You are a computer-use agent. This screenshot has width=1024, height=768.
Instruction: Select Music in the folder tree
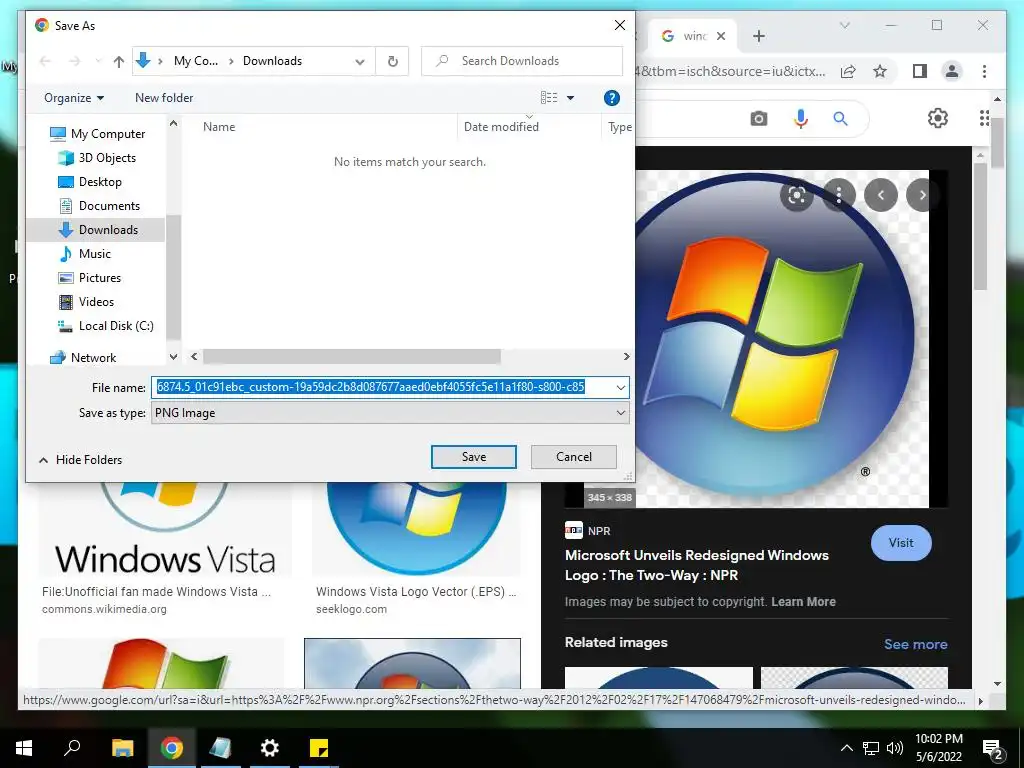[x=95, y=253]
